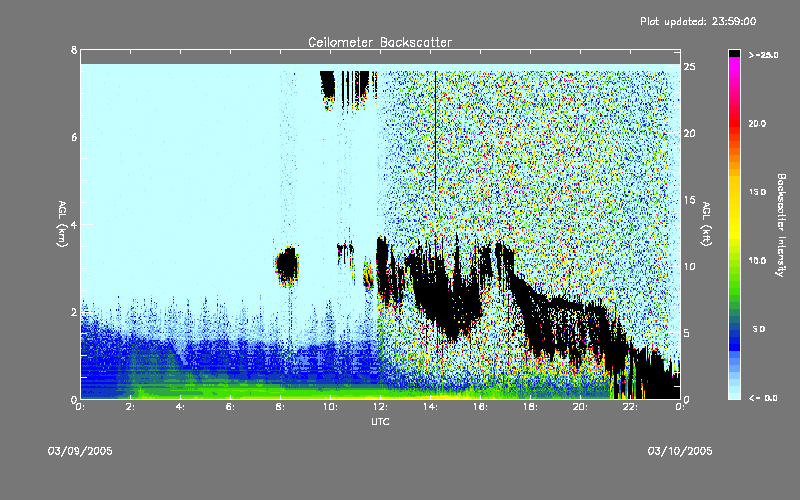This screenshot has width=800, height=500.
Task: Click the "12:" UTC tick label
Action: coord(380,407)
